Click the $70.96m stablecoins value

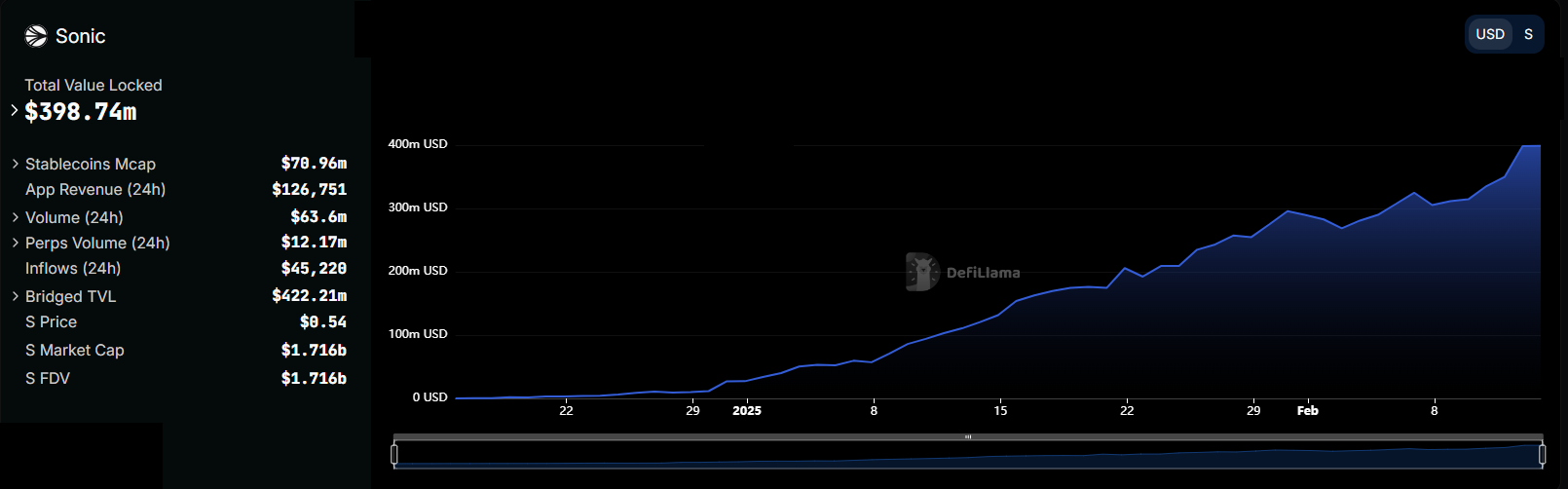tap(314, 163)
